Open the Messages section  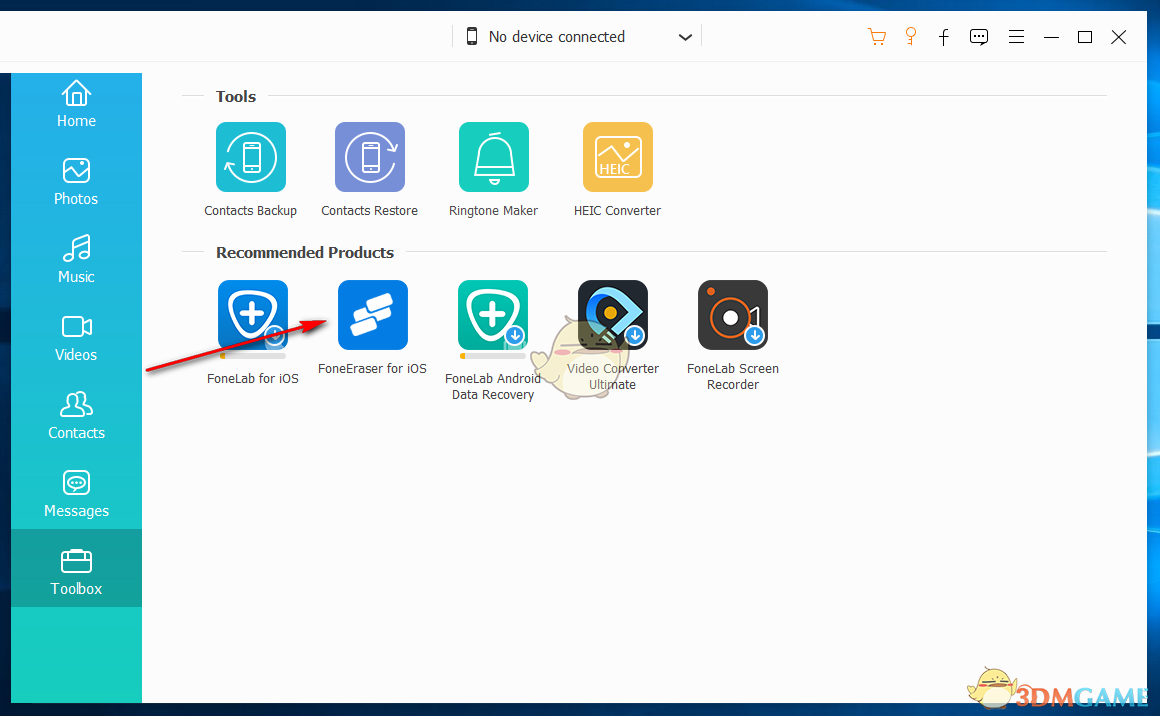(76, 494)
